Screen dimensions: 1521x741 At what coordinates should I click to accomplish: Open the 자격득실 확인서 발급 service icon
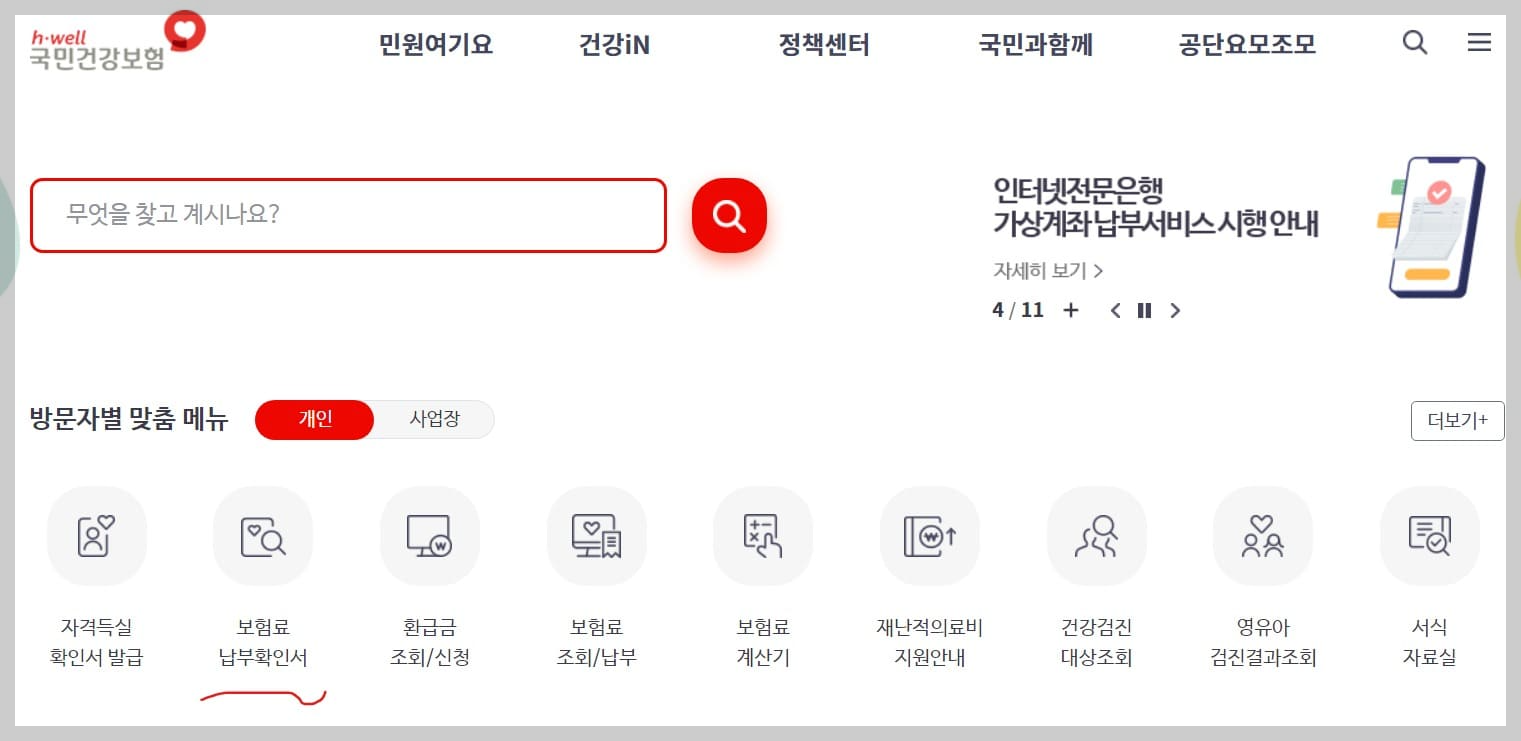[x=97, y=536]
